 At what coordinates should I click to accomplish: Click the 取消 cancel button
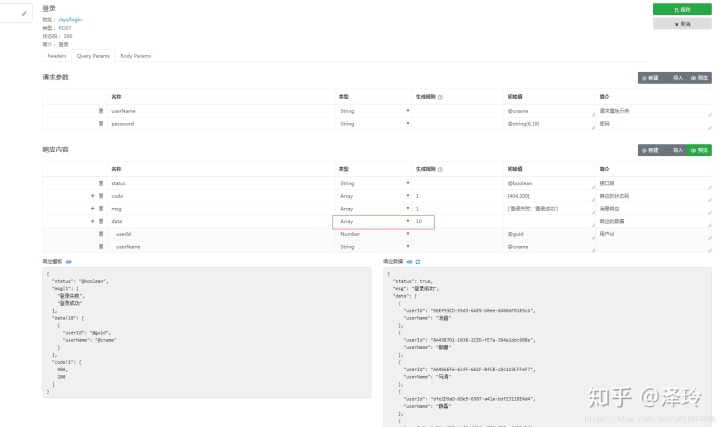(682, 24)
